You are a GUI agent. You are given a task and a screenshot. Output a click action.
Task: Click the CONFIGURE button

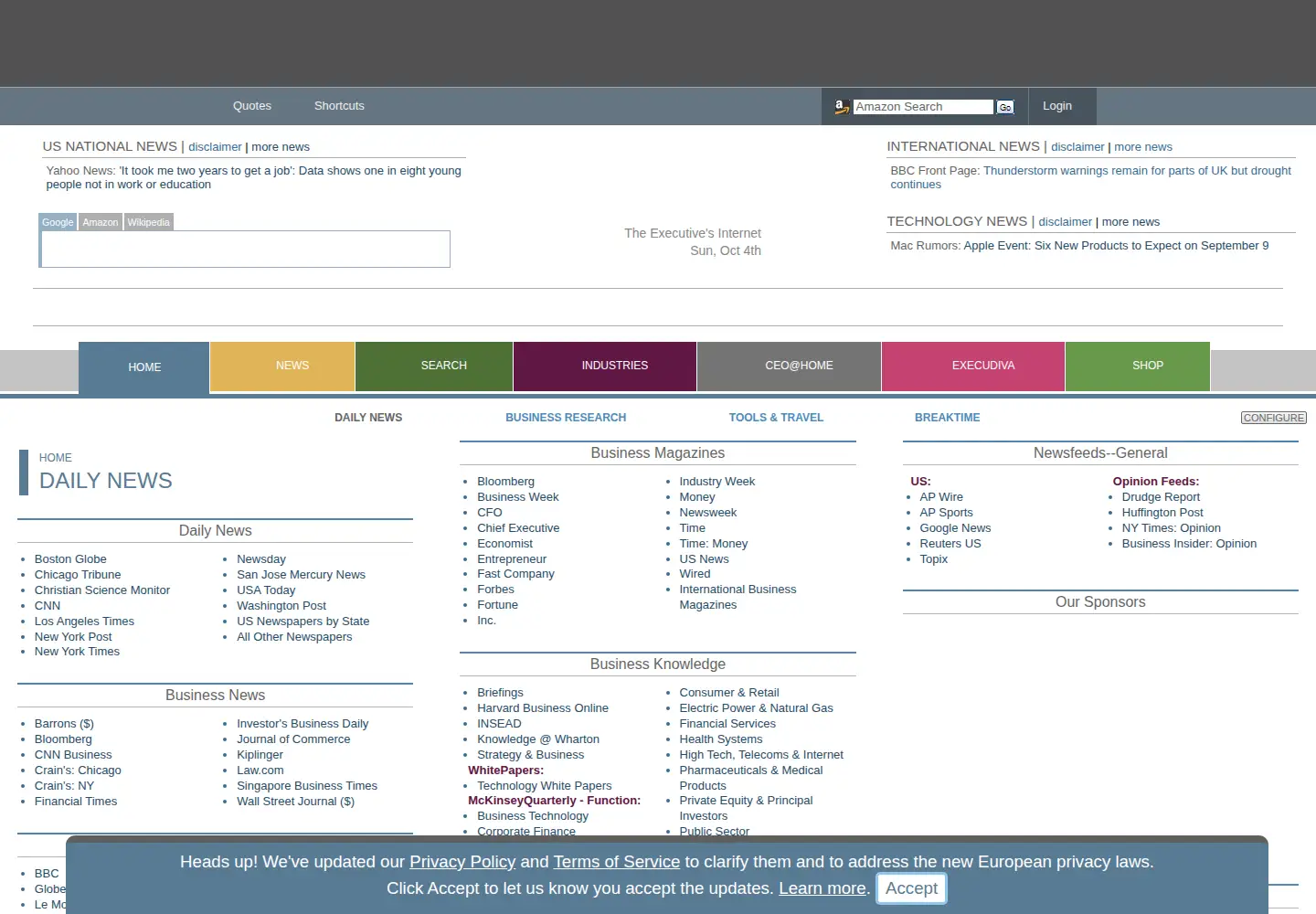(x=1274, y=418)
